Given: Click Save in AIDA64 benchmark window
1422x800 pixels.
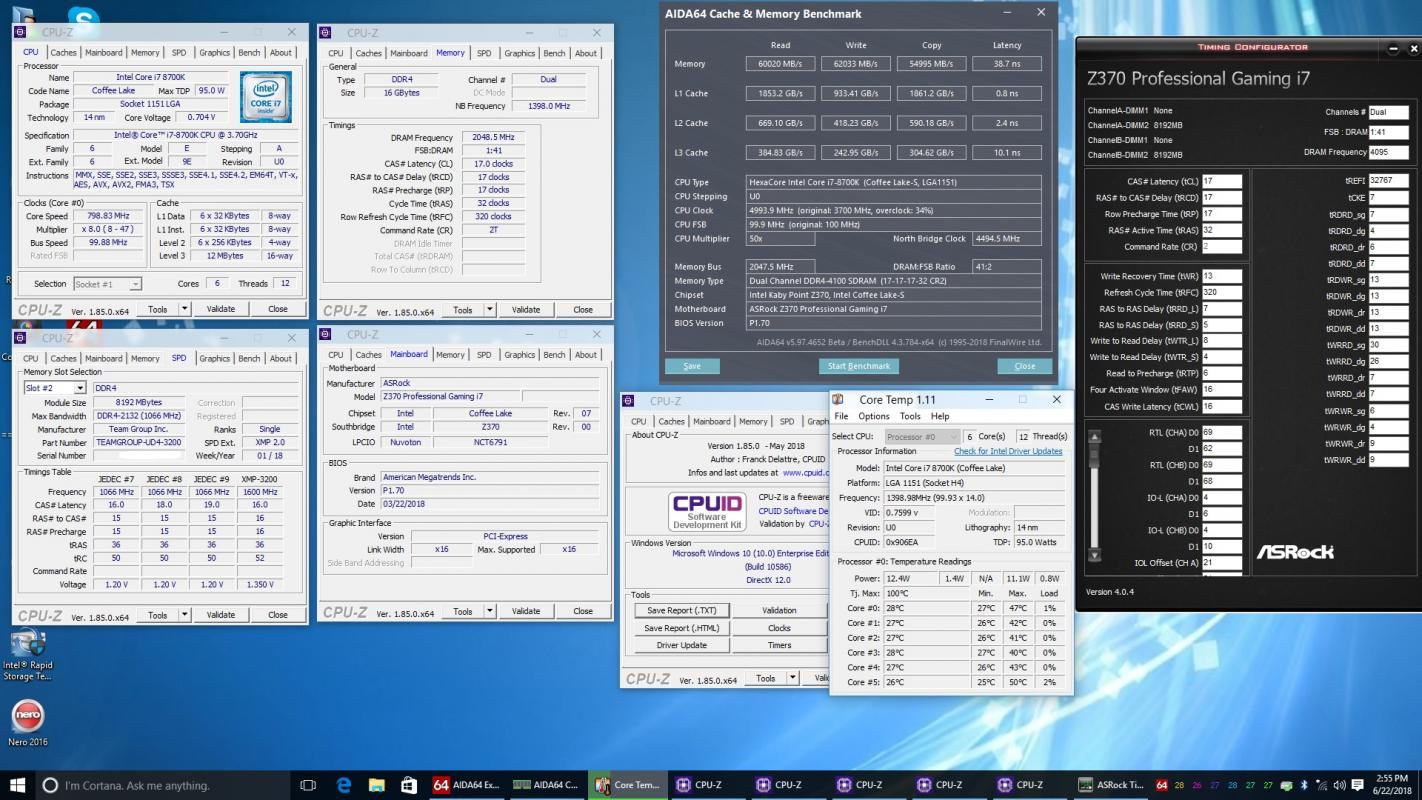Looking at the screenshot, I should [692, 366].
